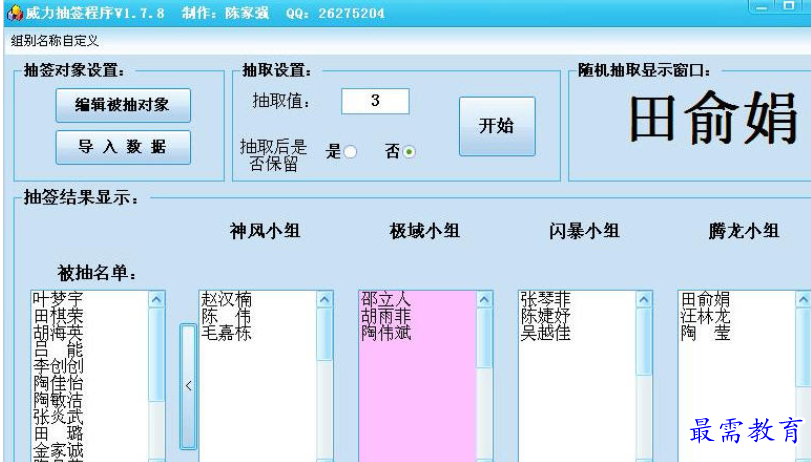Select 李创创 in the candidate list
The height and width of the screenshot is (462, 811).
tap(58, 366)
